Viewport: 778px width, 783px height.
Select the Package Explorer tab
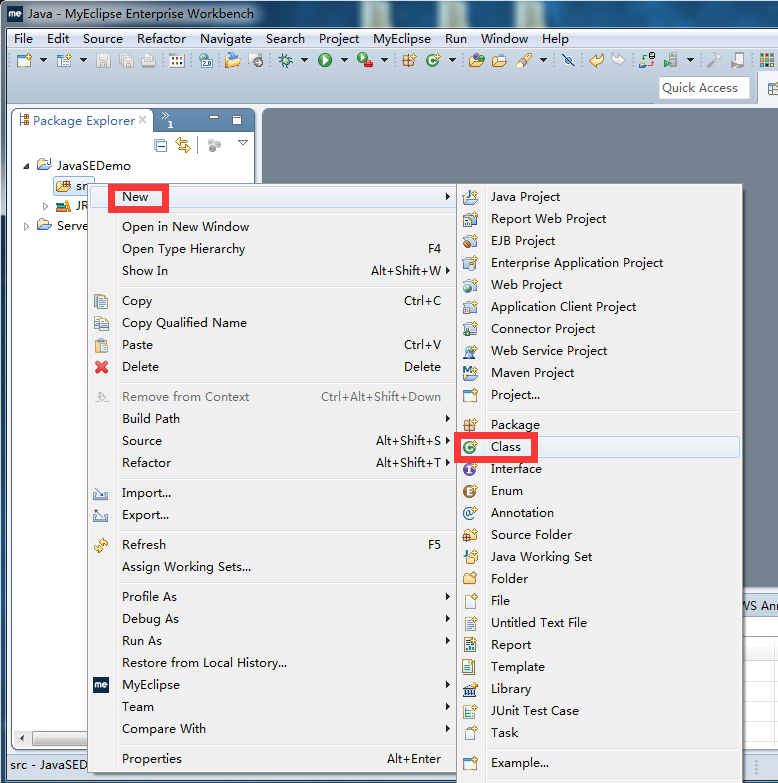click(x=83, y=120)
